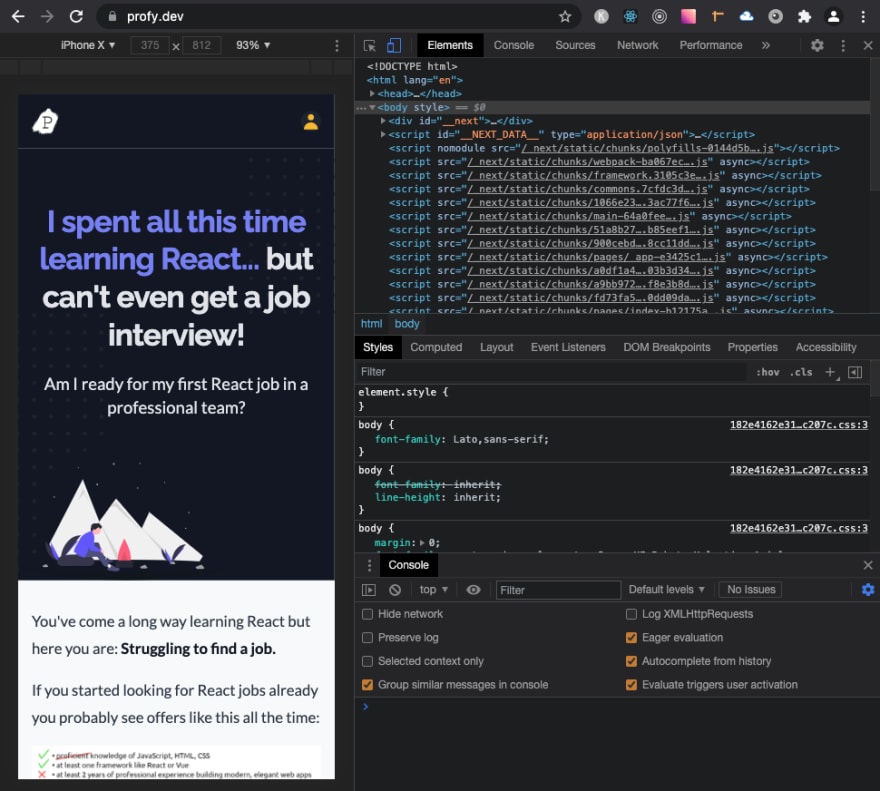The height and width of the screenshot is (791, 880).
Task: Open the console drawer three-dot menu
Action: [369, 565]
